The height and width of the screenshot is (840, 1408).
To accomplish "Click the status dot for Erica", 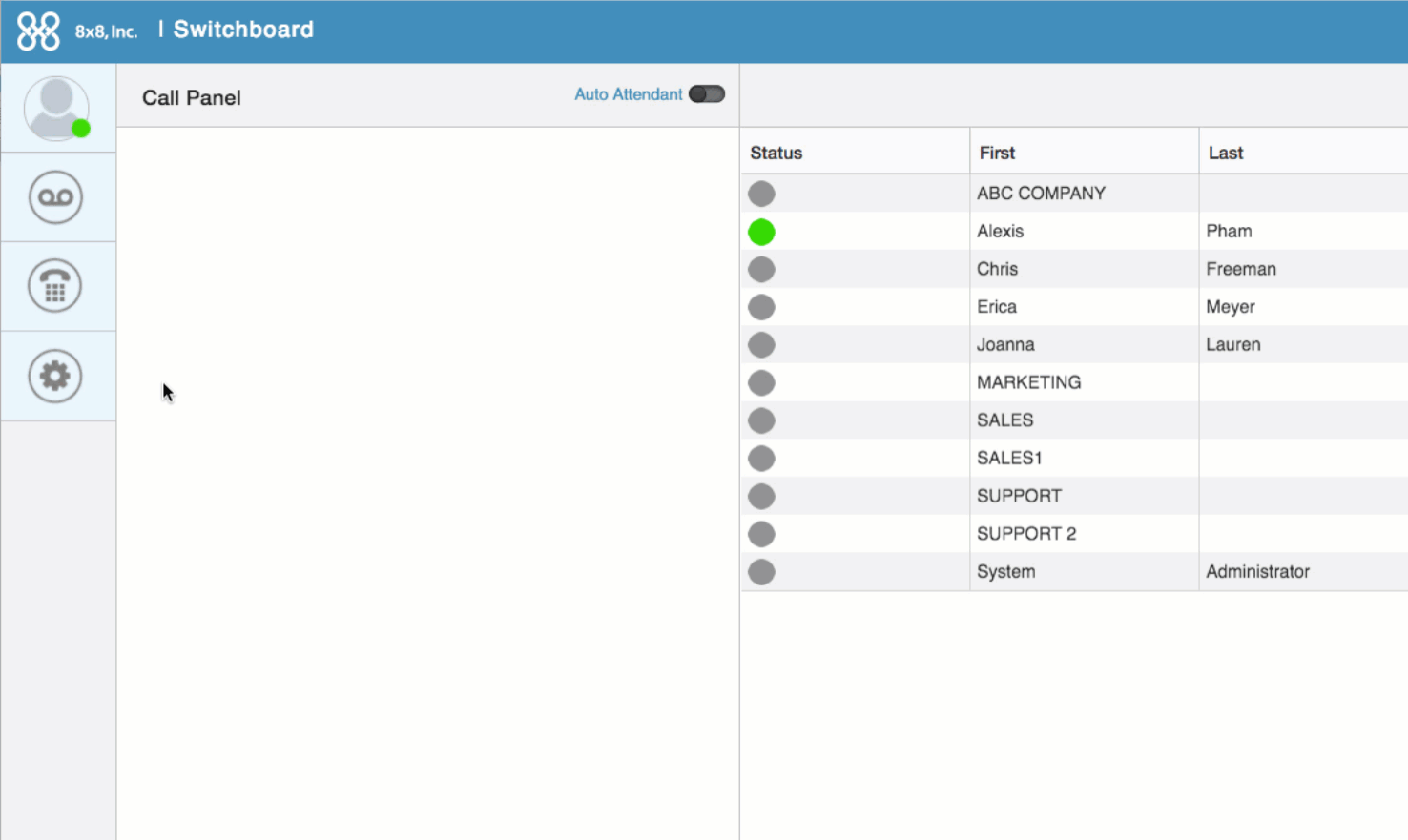I will (761, 307).
